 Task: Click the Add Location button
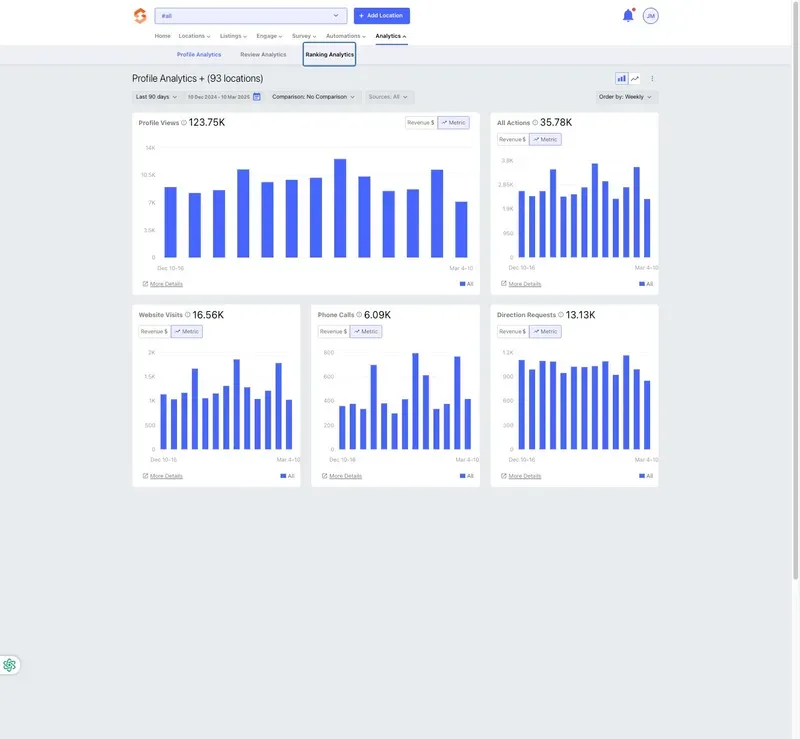point(382,16)
